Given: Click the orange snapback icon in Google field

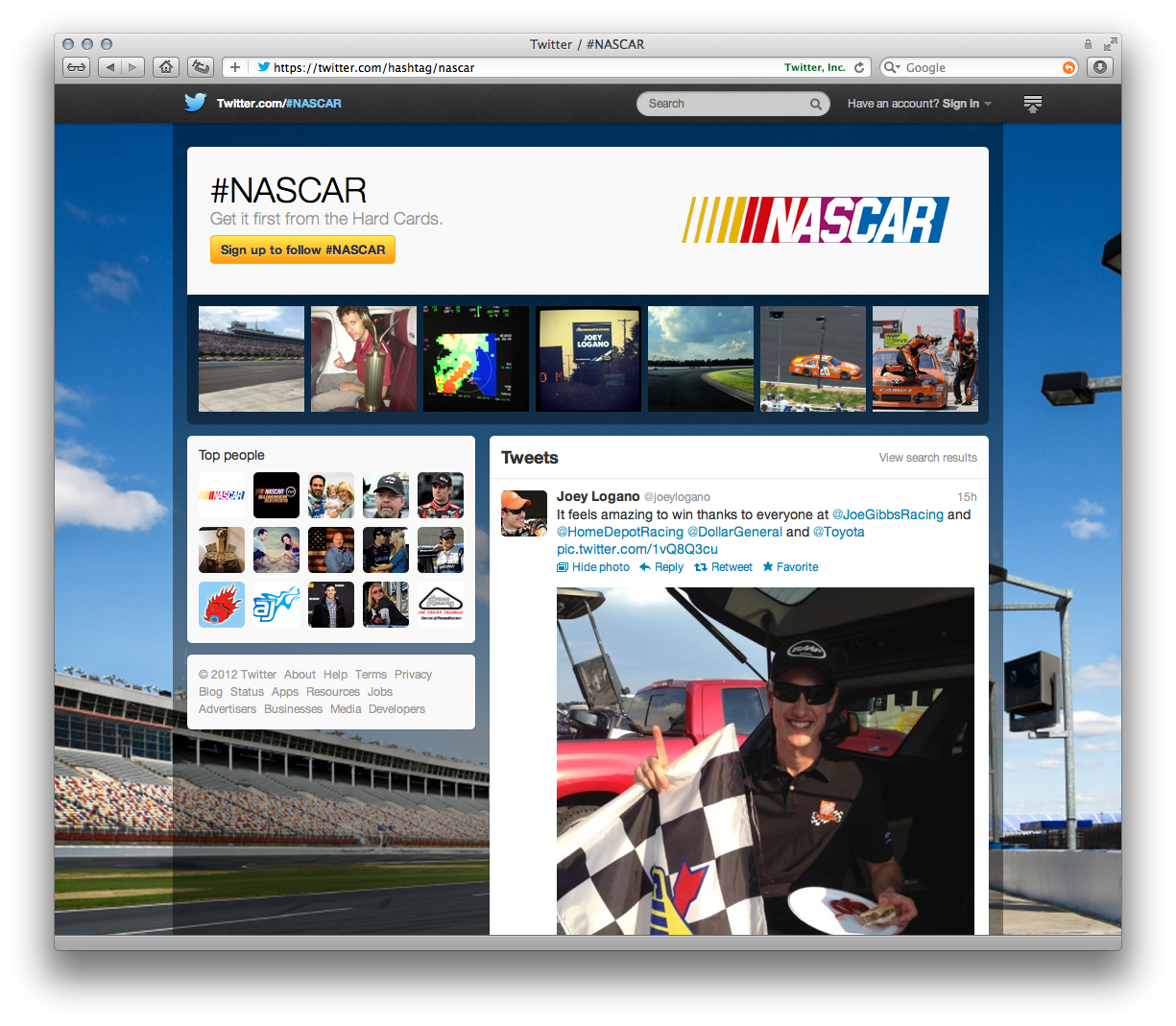Looking at the screenshot, I should tap(1068, 67).
